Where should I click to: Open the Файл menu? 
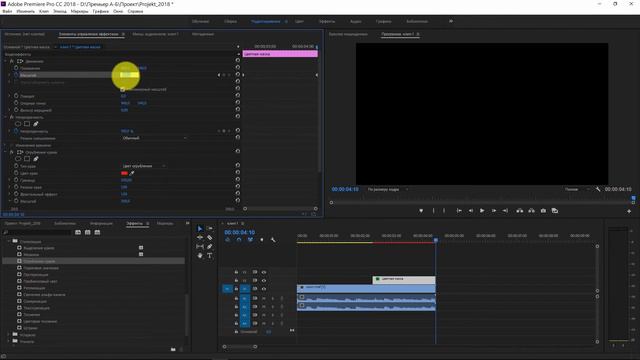click(7, 11)
